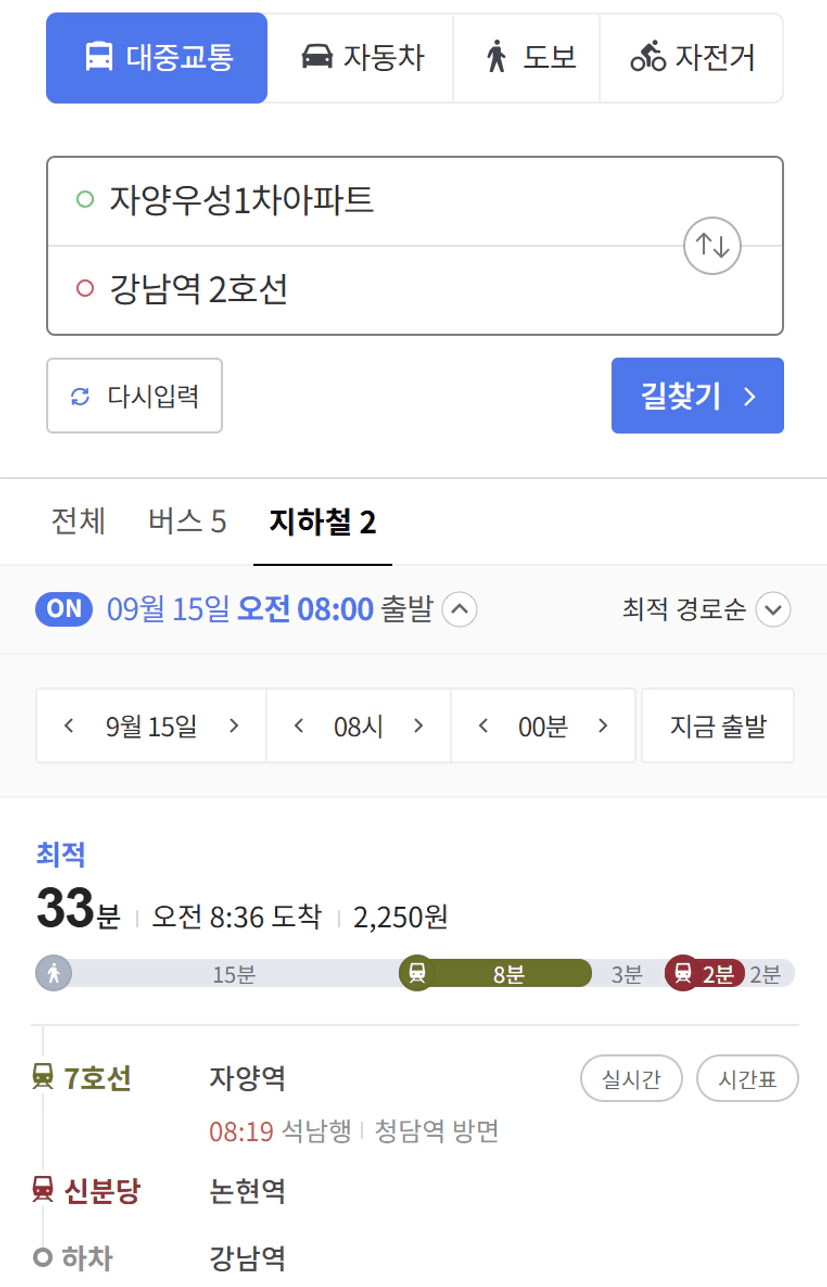This screenshot has height=1287, width=827.
Task: Select the public transit (대중교통) mode
Action: (157, 58)
